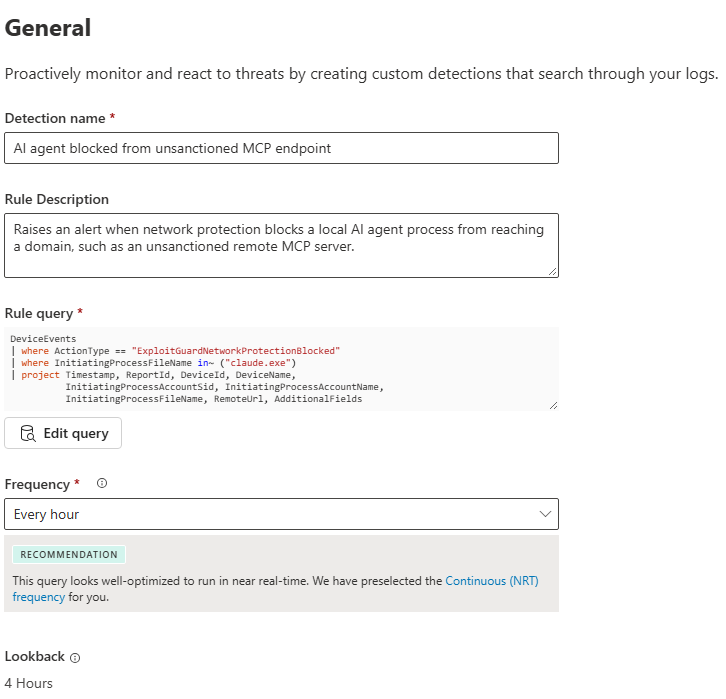Click the "4 Hours" lookback value
This screenshot has width=726, height=699.
tap(29, 683)
